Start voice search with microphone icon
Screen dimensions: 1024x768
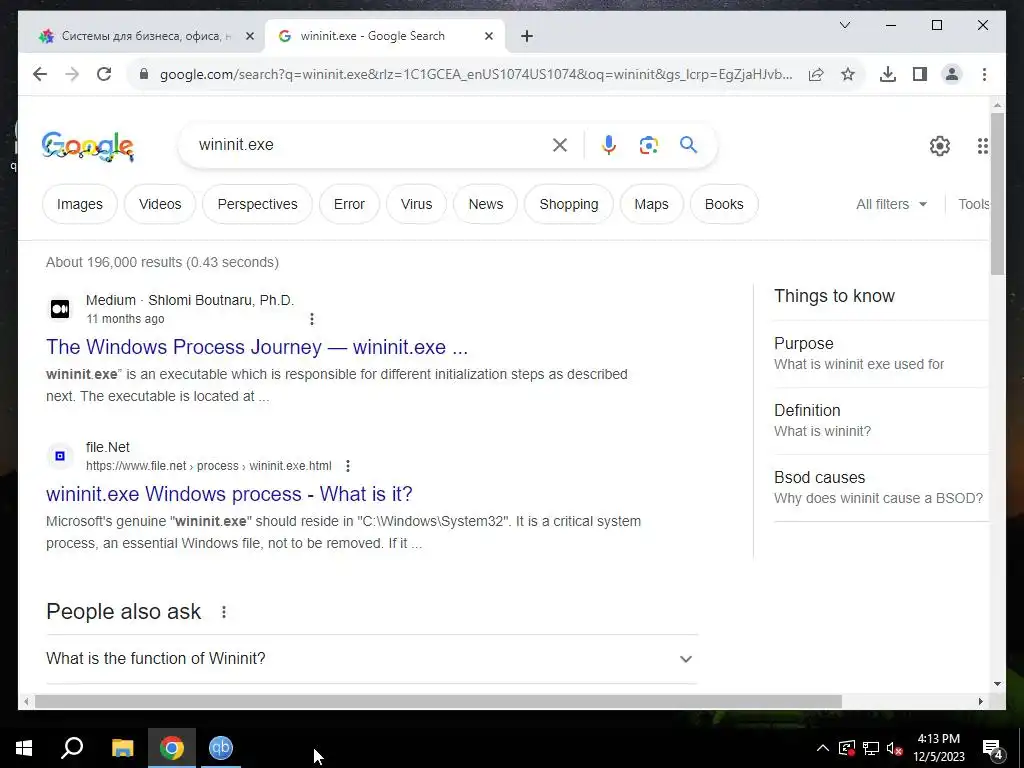coord(608,145)
